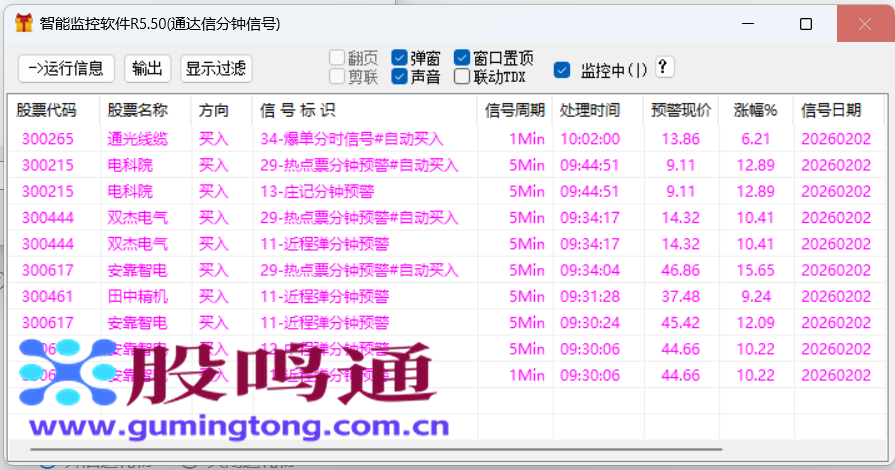The width and height of the screenshot is (895, 470).
Task: Maximize the monitoring window
Action: pyautogui.click(x=806, y=23)
